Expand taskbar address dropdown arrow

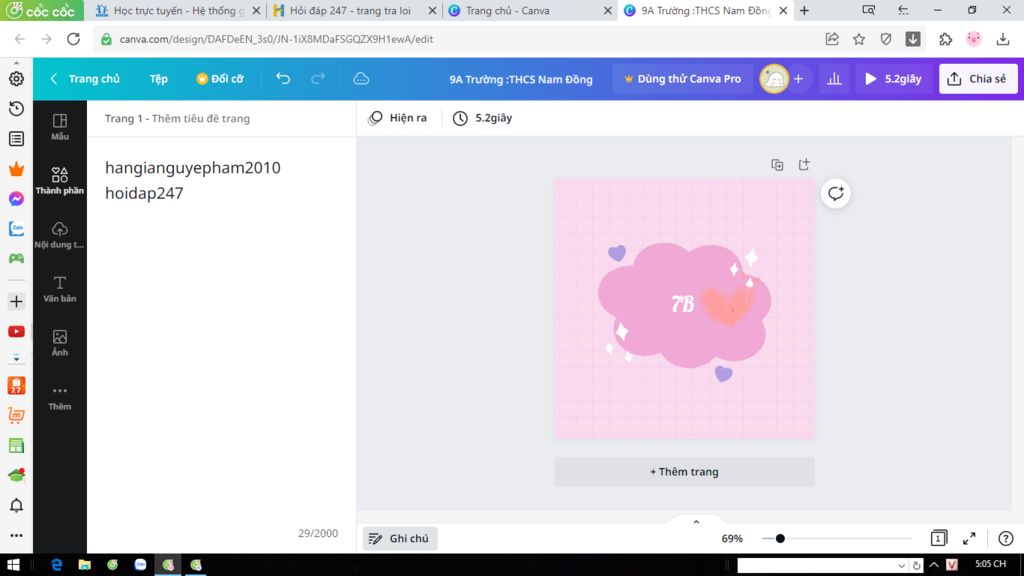click(x=901, y=566)
